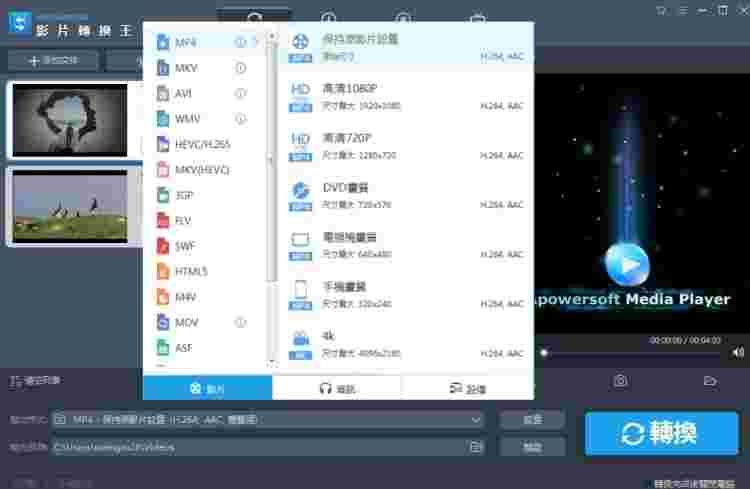
Task: Open the Download tab in top bar
Action: tap(328, 18)
